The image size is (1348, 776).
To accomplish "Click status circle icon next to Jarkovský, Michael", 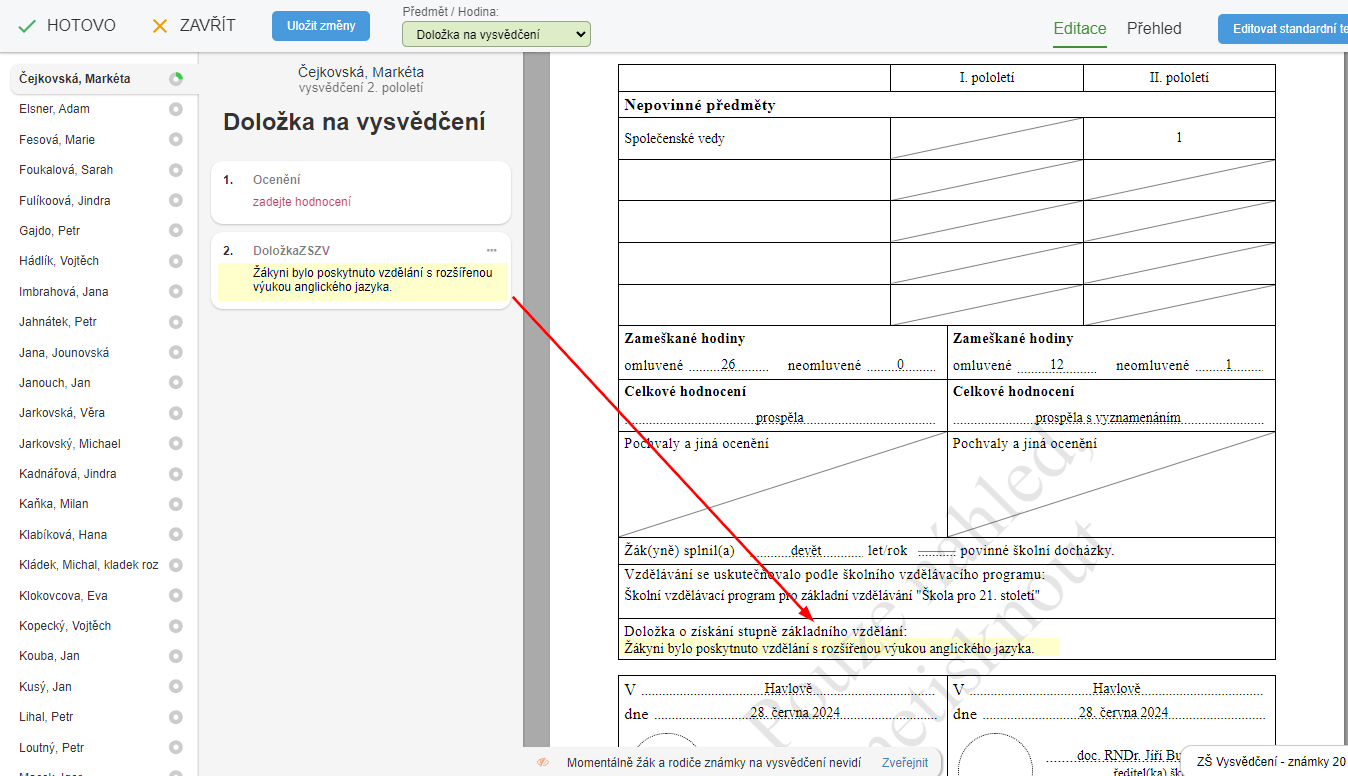I will tap(176, 444).
